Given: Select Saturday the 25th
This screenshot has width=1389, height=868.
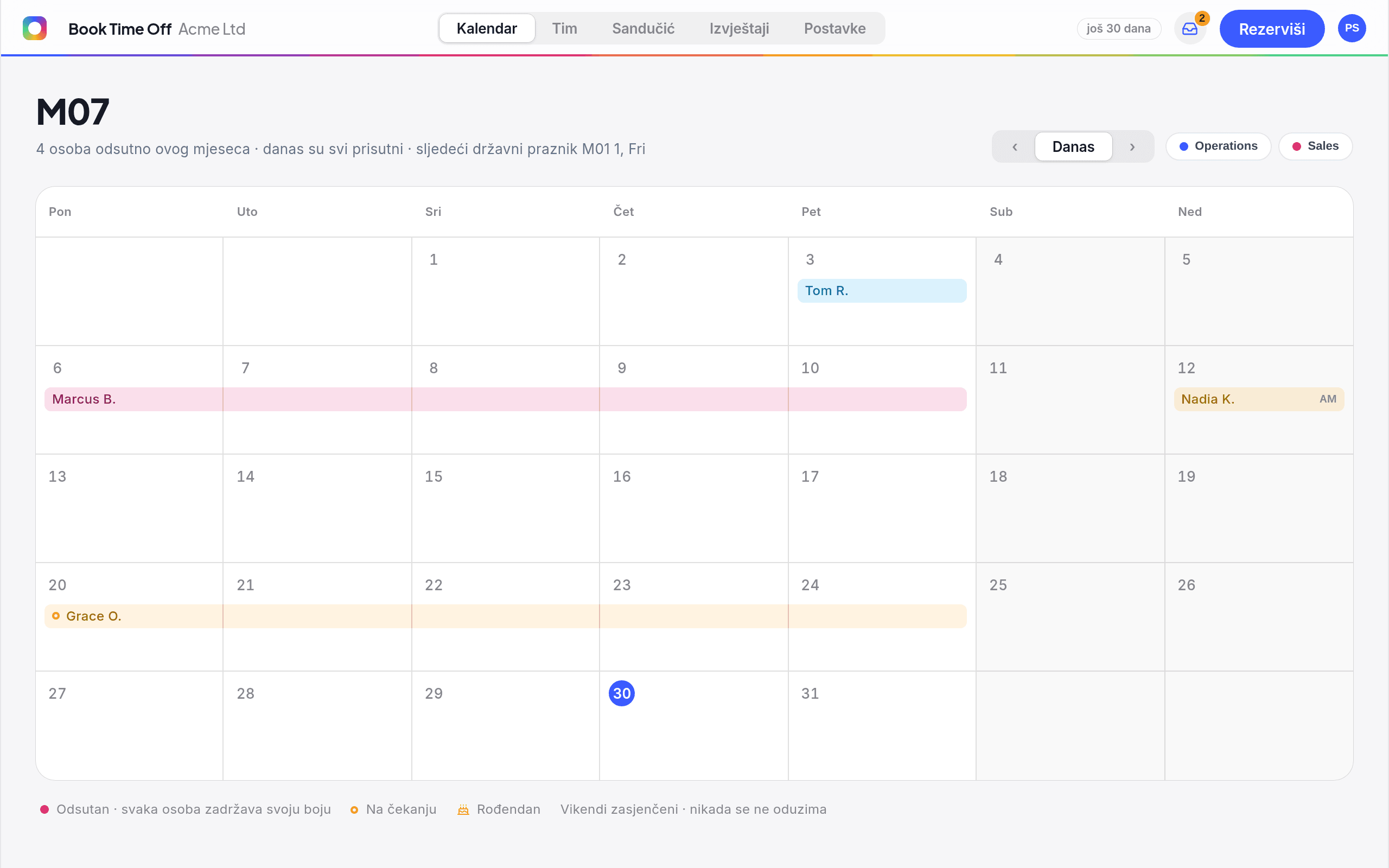Looking at the screenshot, I should click(998, 585).
